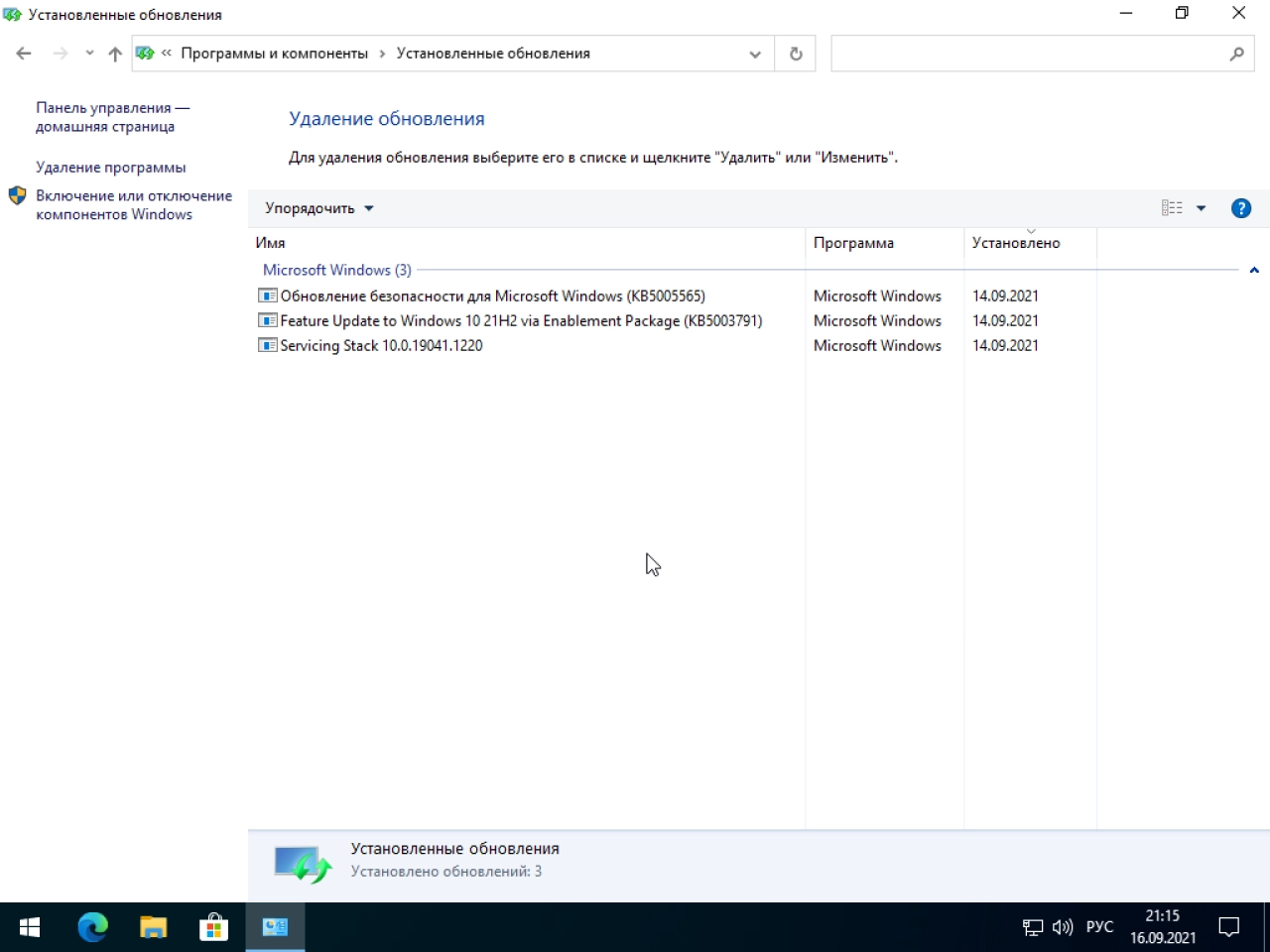Launch Microsoft Edge from taskbar
The width and height of the screenshot is (1270, 952).
click(92, 927)
